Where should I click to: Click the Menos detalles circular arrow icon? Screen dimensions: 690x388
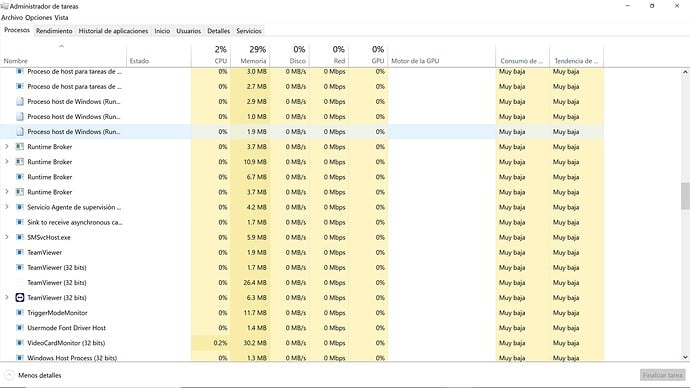click(x=9, y=375)
